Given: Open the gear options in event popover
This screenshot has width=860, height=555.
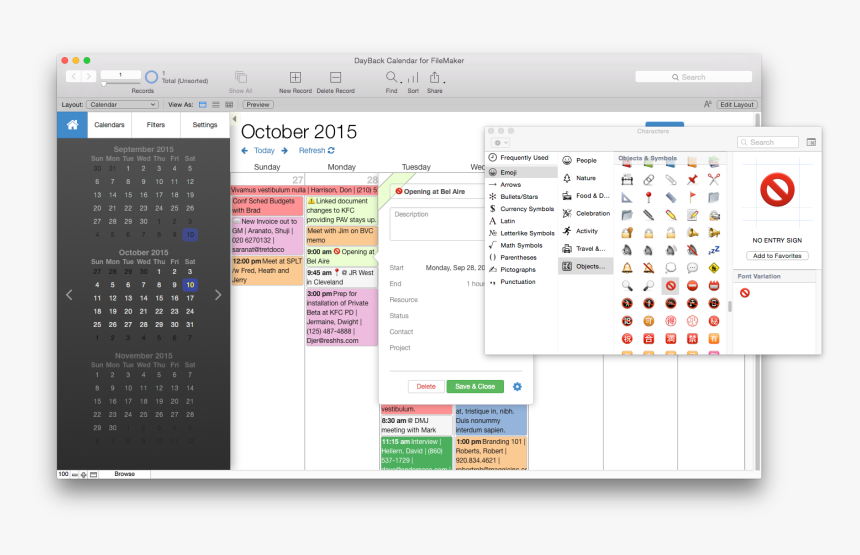Looking at the screenshot, I should [517, 387].
